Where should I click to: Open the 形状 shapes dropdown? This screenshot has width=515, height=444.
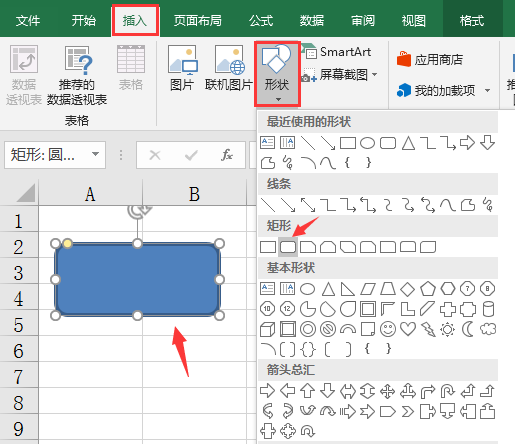point(277,74)
